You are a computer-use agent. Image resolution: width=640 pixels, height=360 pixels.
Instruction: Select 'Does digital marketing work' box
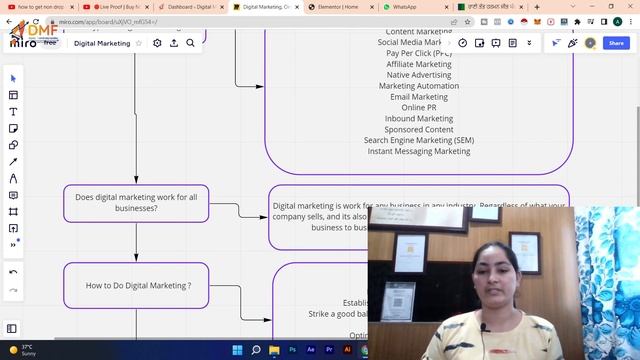(136, 203)
